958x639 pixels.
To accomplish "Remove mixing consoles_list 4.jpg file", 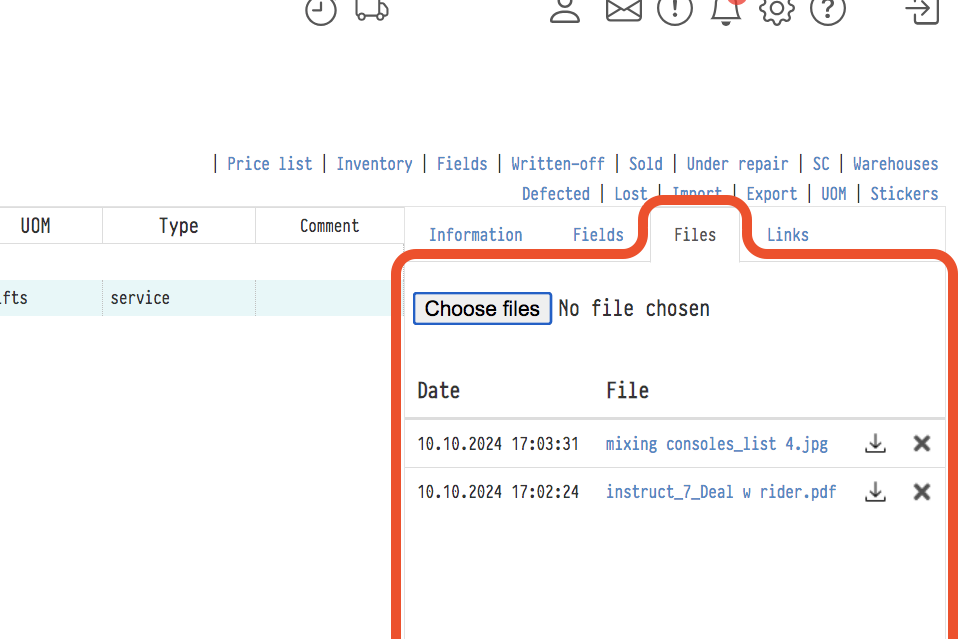I will [x=922, y=444].
